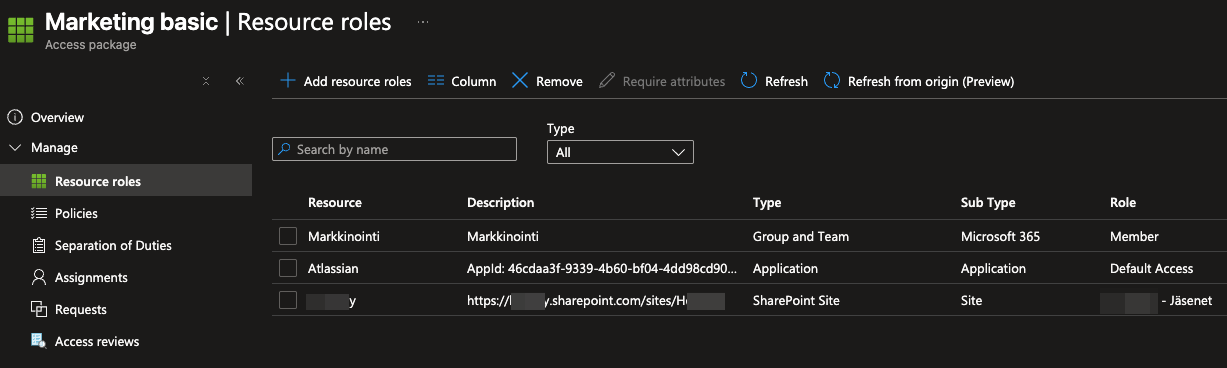Click the up-down sort arrows in sidebar
This screenshot has height=368, width=1227.
(206, 81)
